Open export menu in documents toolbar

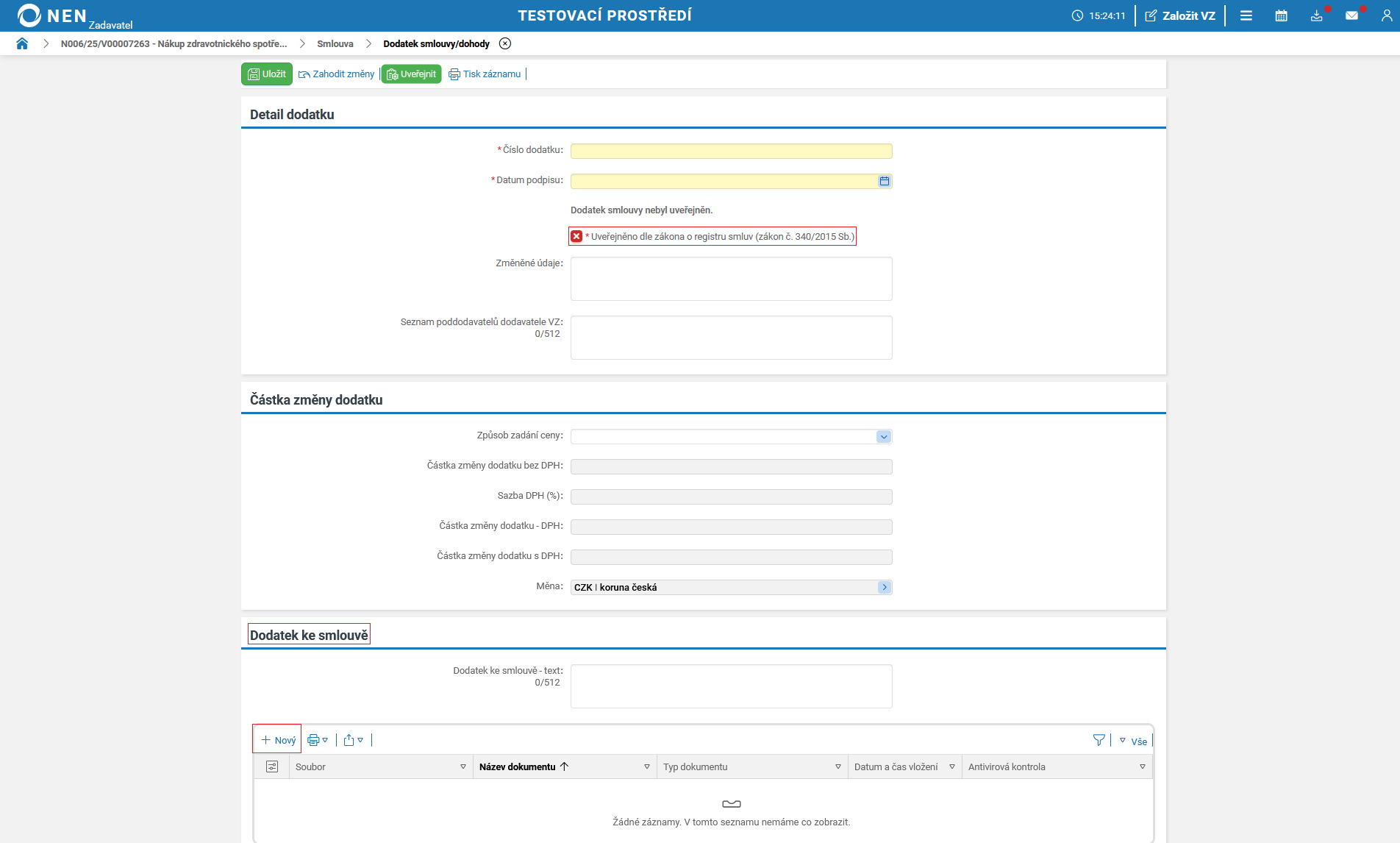pos(354,740)
